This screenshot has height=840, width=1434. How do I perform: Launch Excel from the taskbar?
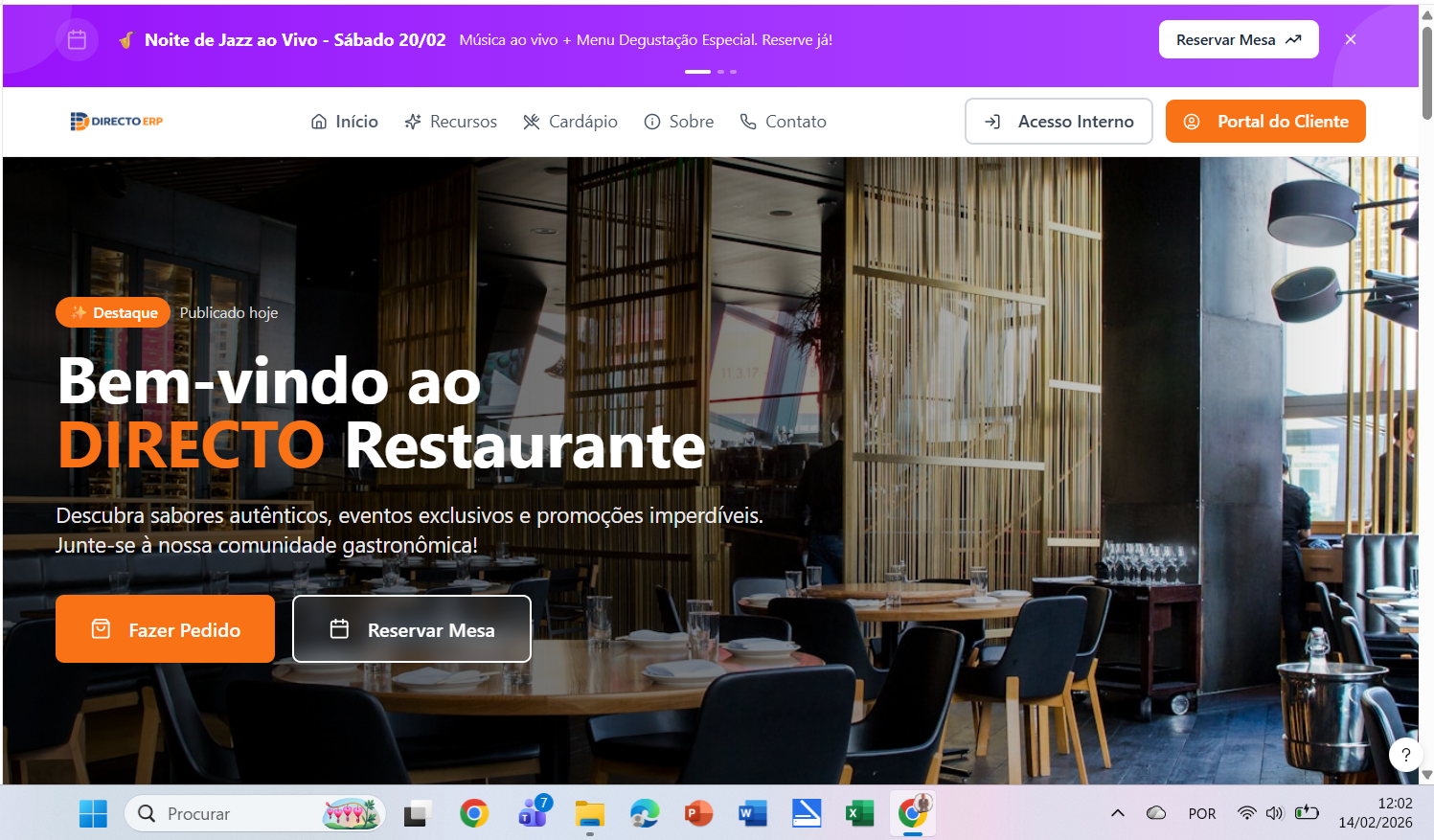pyautogui.click(x=858, y=813)
